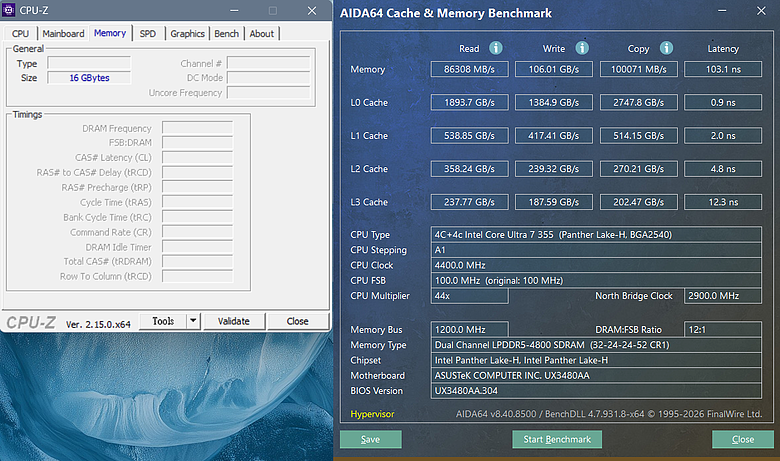Image resolution: width=780 pixels, height=461 pixels.
Task: Click the Save button in AIDA64
Action: [x=371, y=439]
